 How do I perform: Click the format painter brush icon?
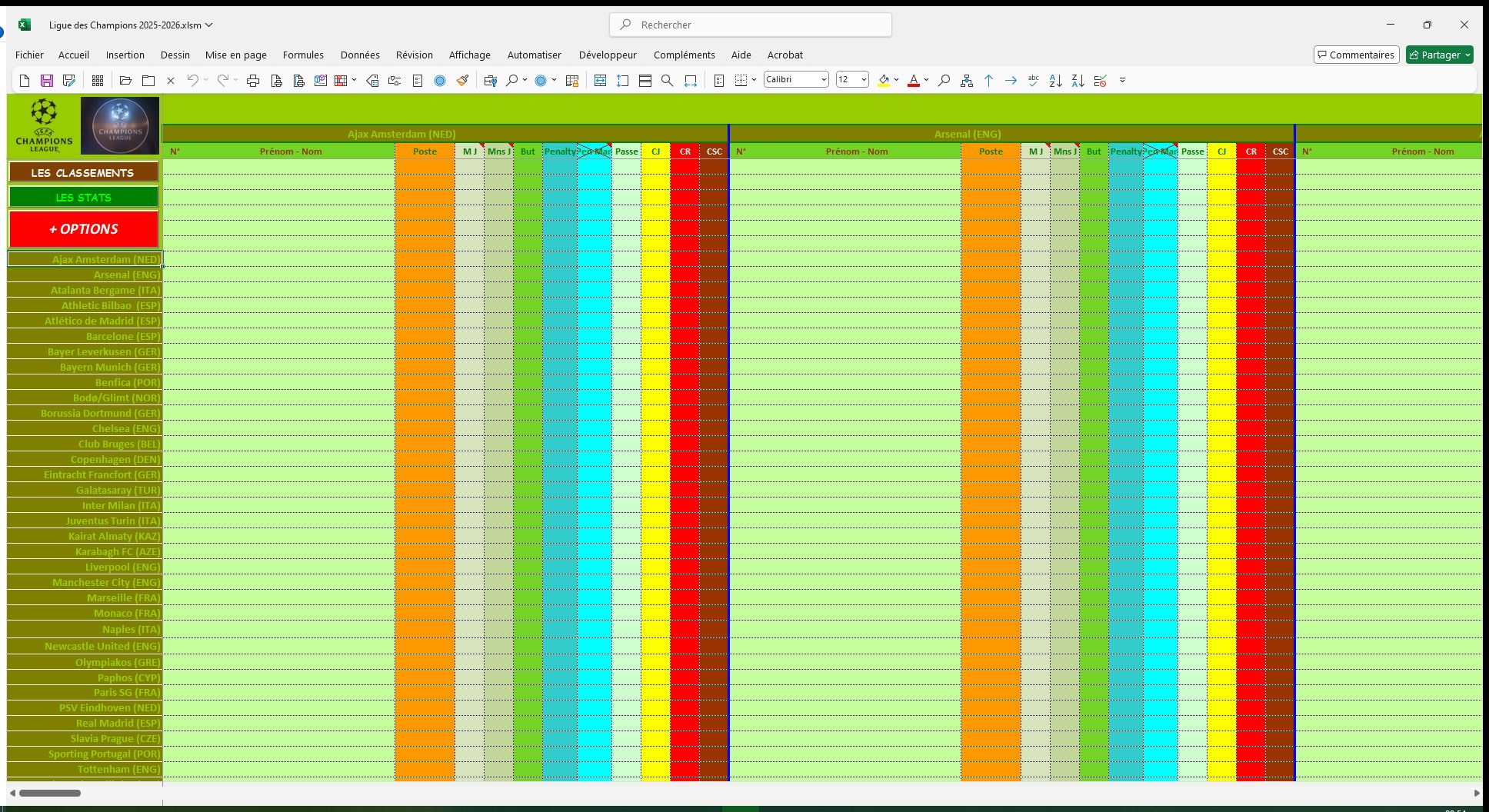462,80
